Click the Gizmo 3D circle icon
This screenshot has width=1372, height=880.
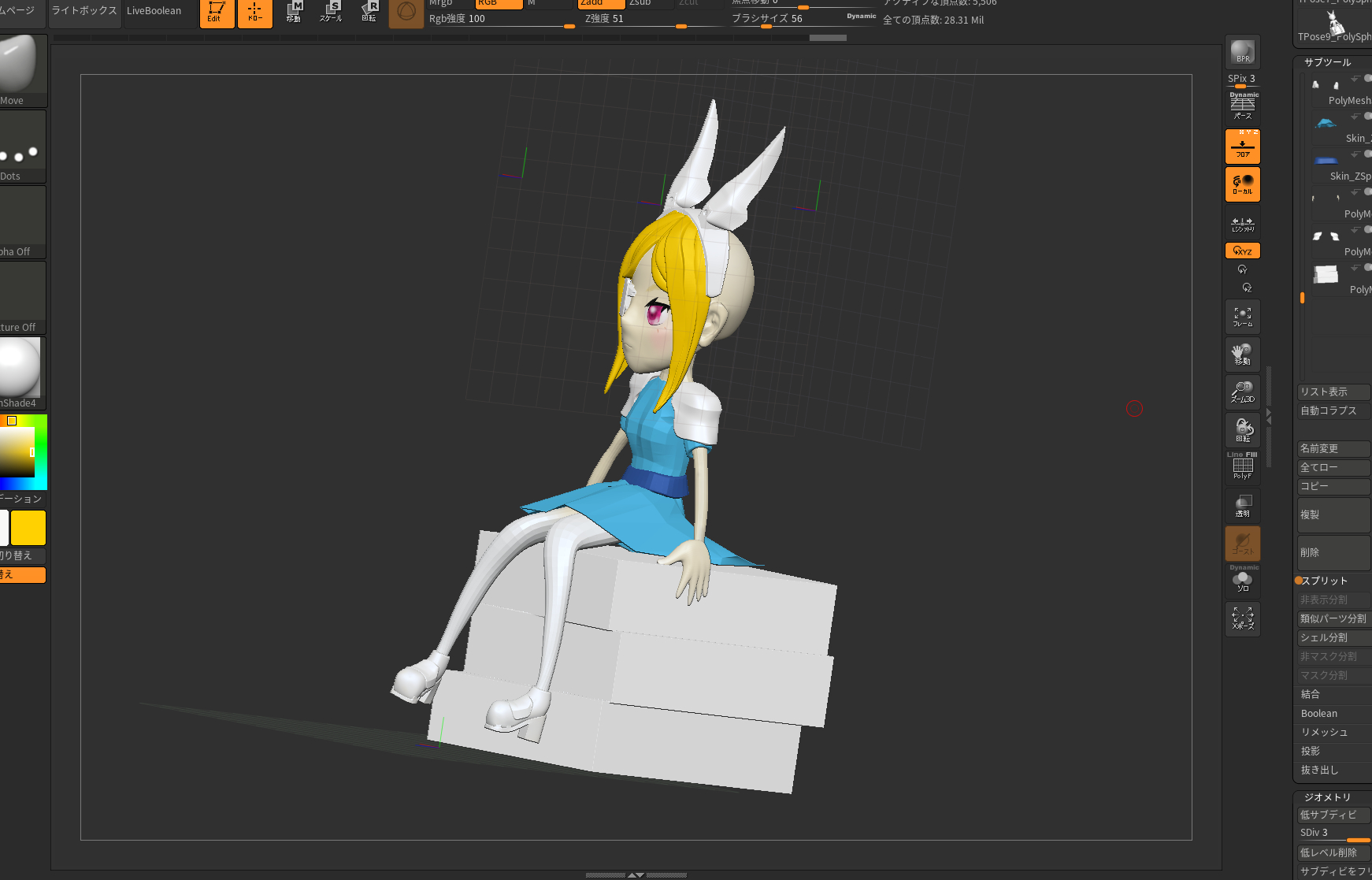[x=406, y=12]
